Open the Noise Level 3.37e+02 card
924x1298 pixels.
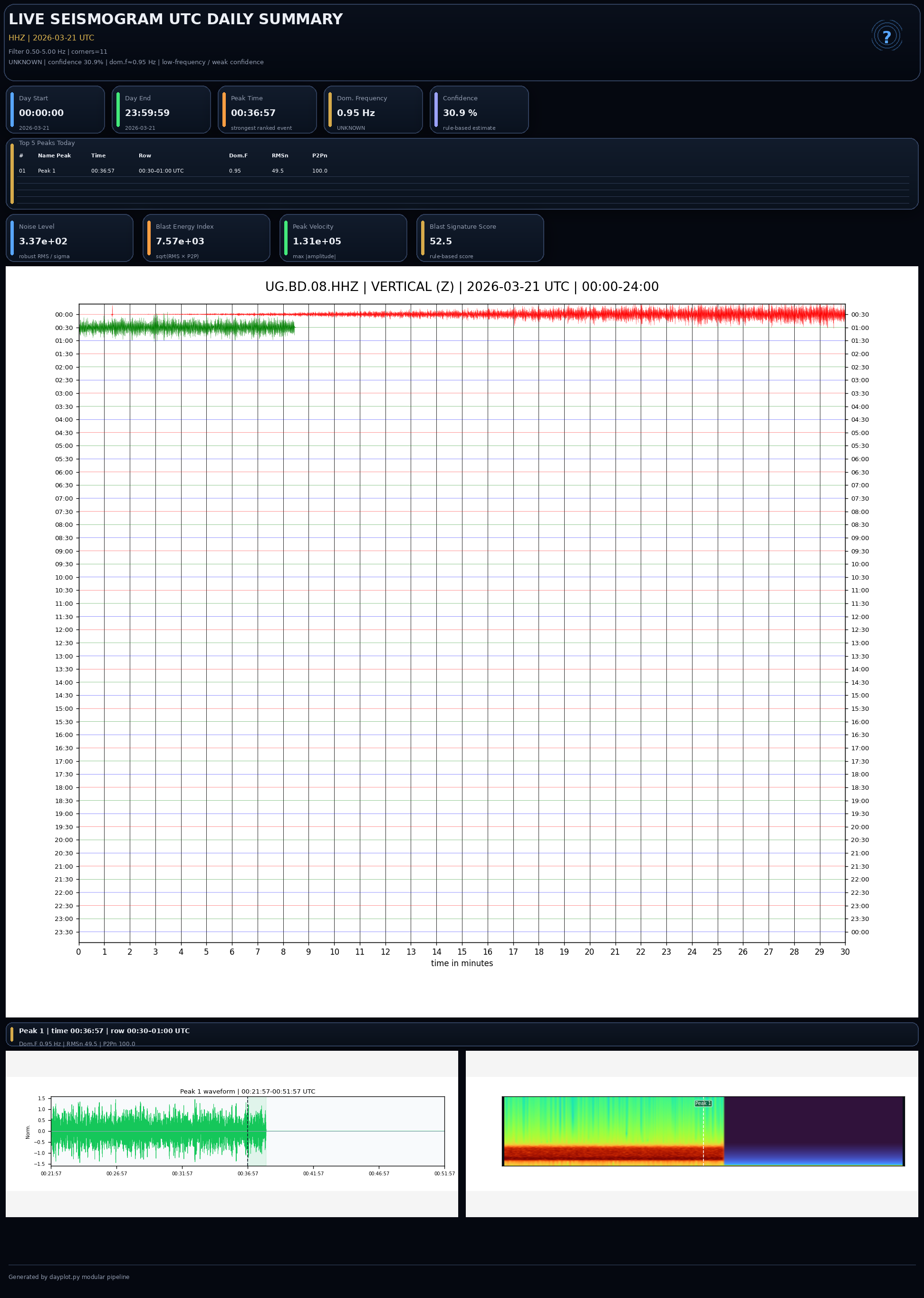[69, 238]
